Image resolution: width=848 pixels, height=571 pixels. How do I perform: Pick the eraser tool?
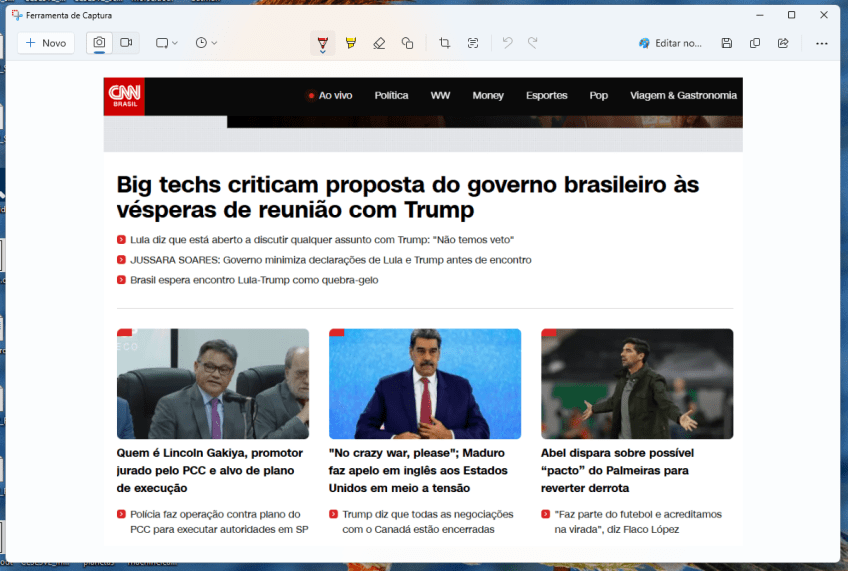[x=379, y=43]
